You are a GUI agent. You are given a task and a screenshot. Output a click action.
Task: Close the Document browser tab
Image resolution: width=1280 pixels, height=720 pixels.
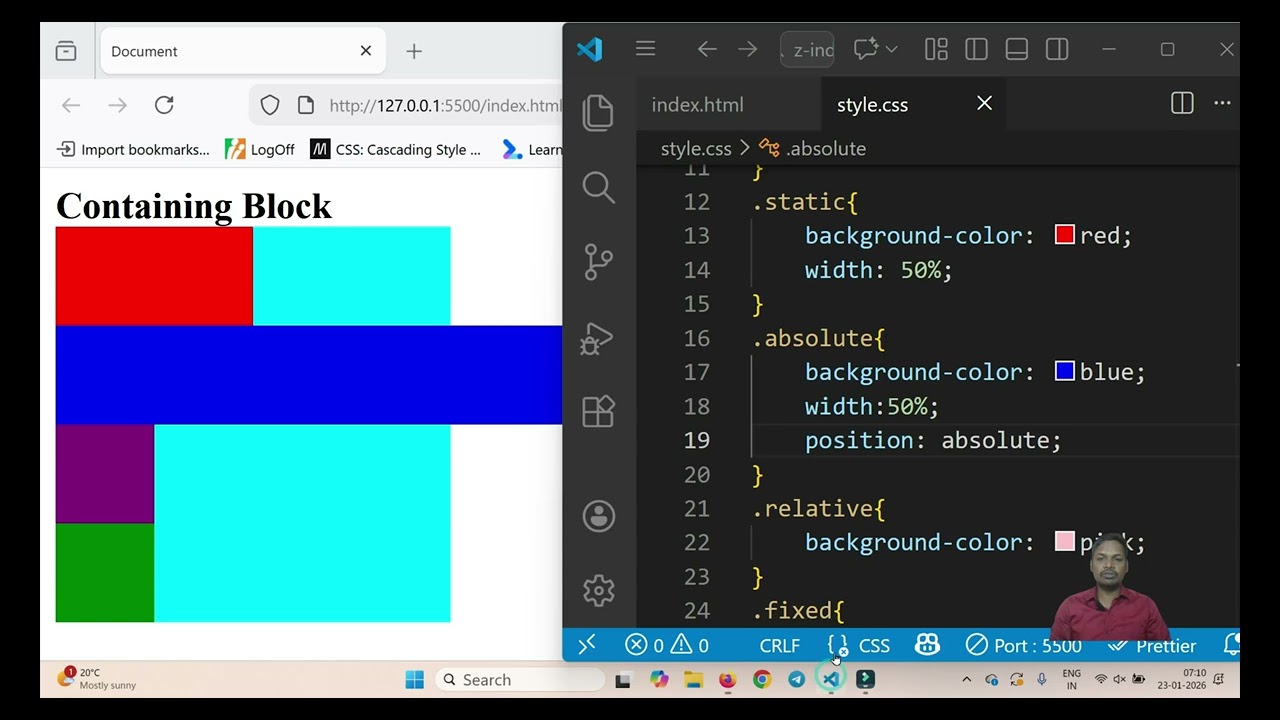point(366,51)
